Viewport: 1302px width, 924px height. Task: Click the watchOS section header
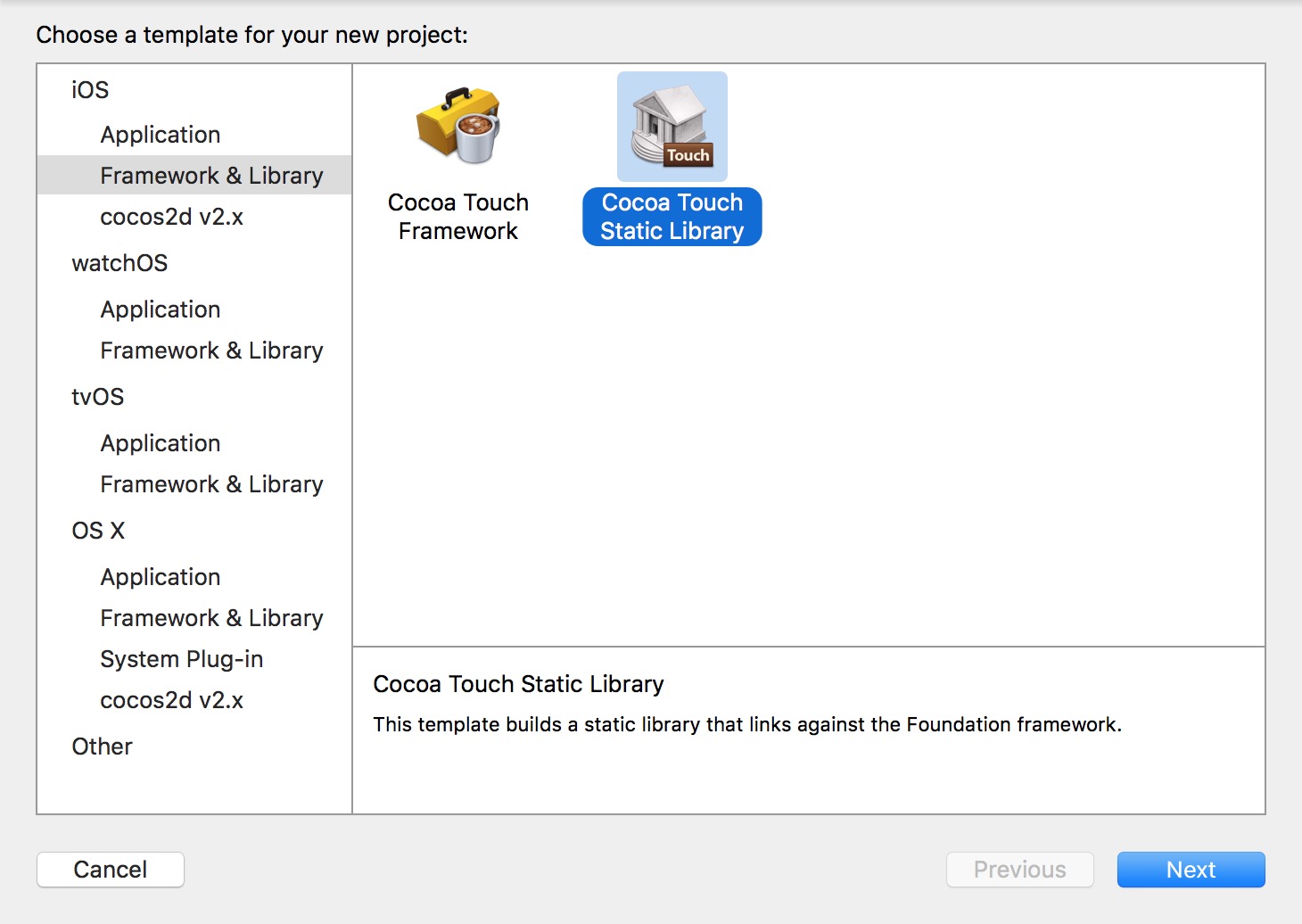pos(119,263)
